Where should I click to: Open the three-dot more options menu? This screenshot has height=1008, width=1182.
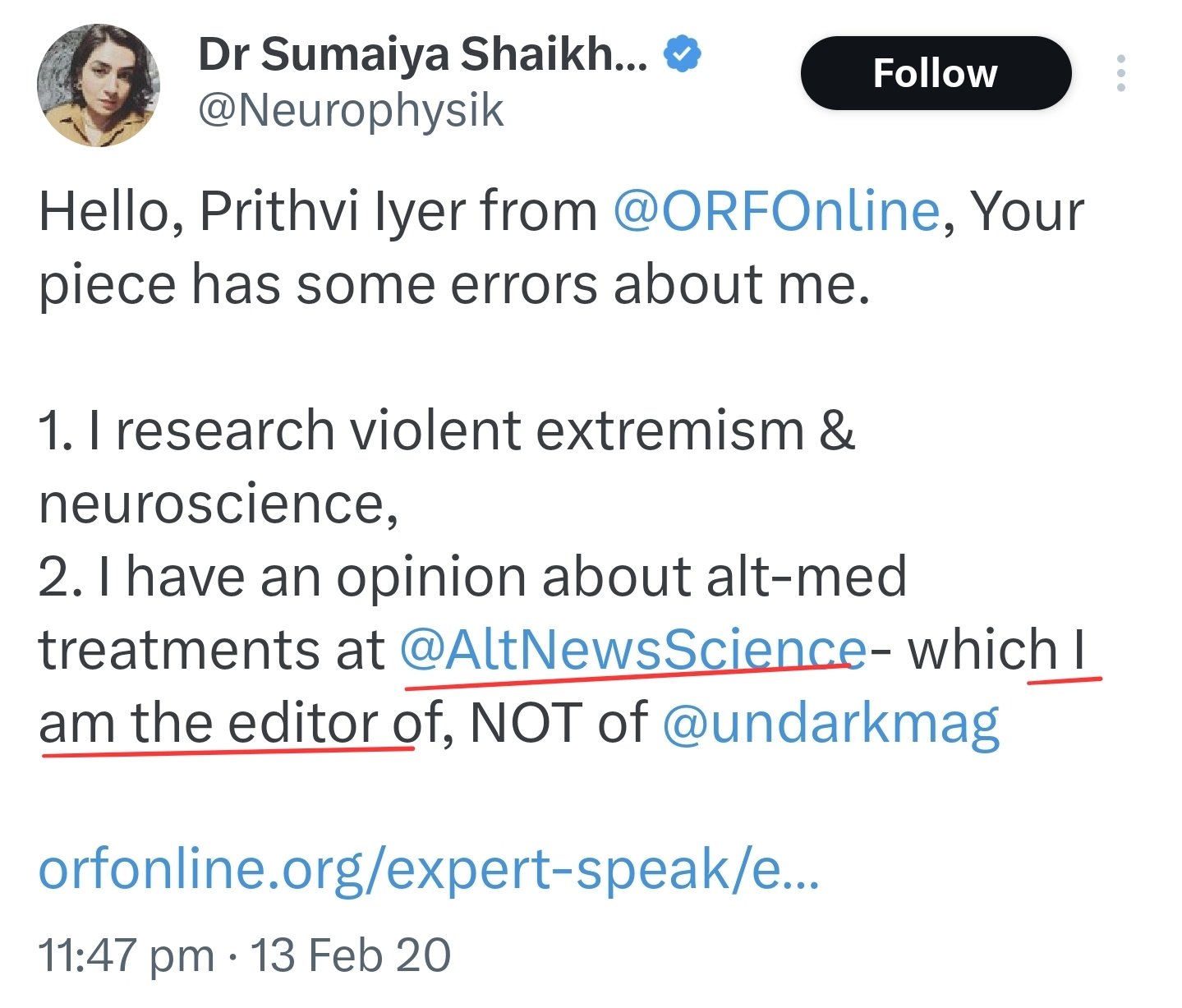[x=1120, y=73]
